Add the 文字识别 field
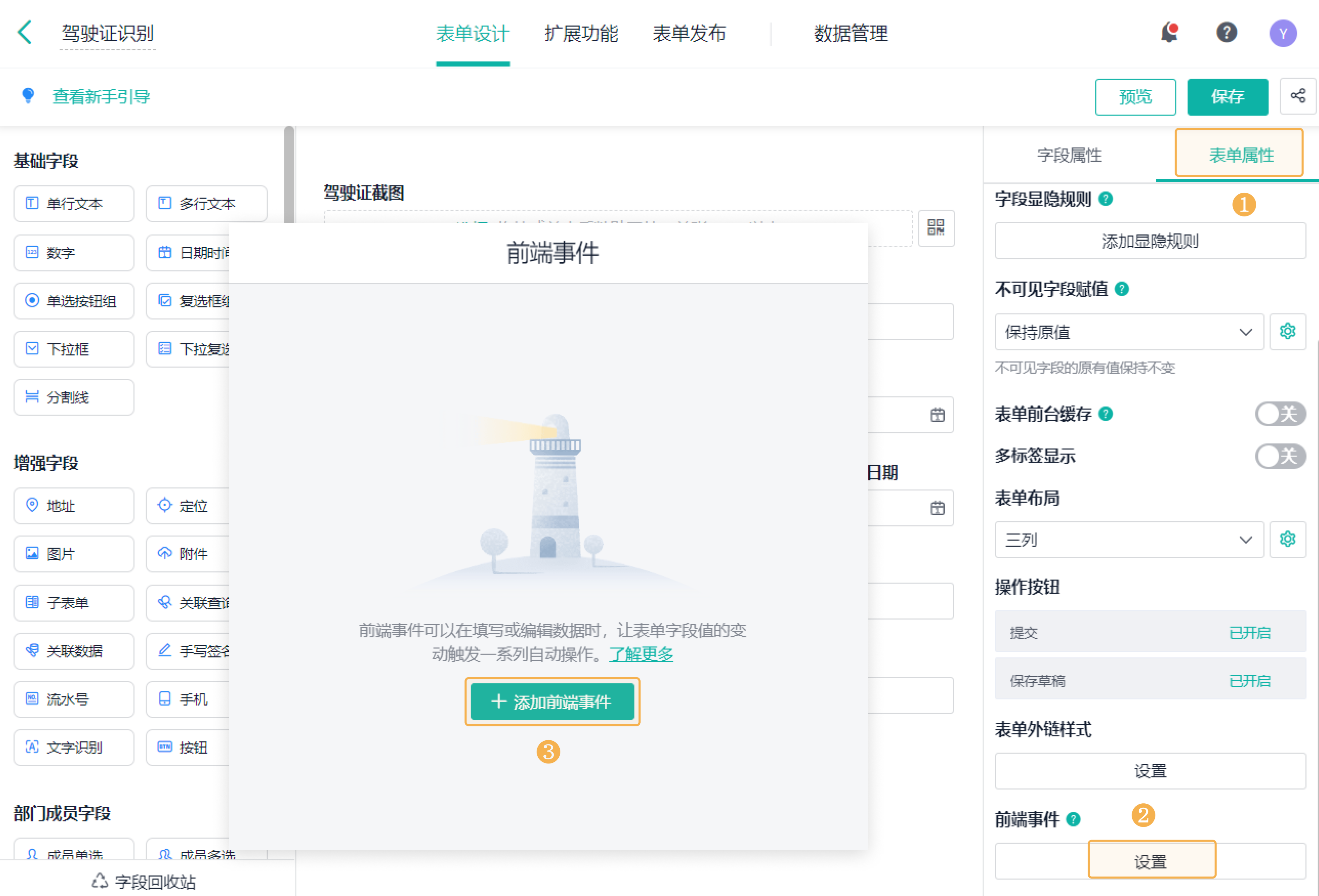 coord(74,747)
